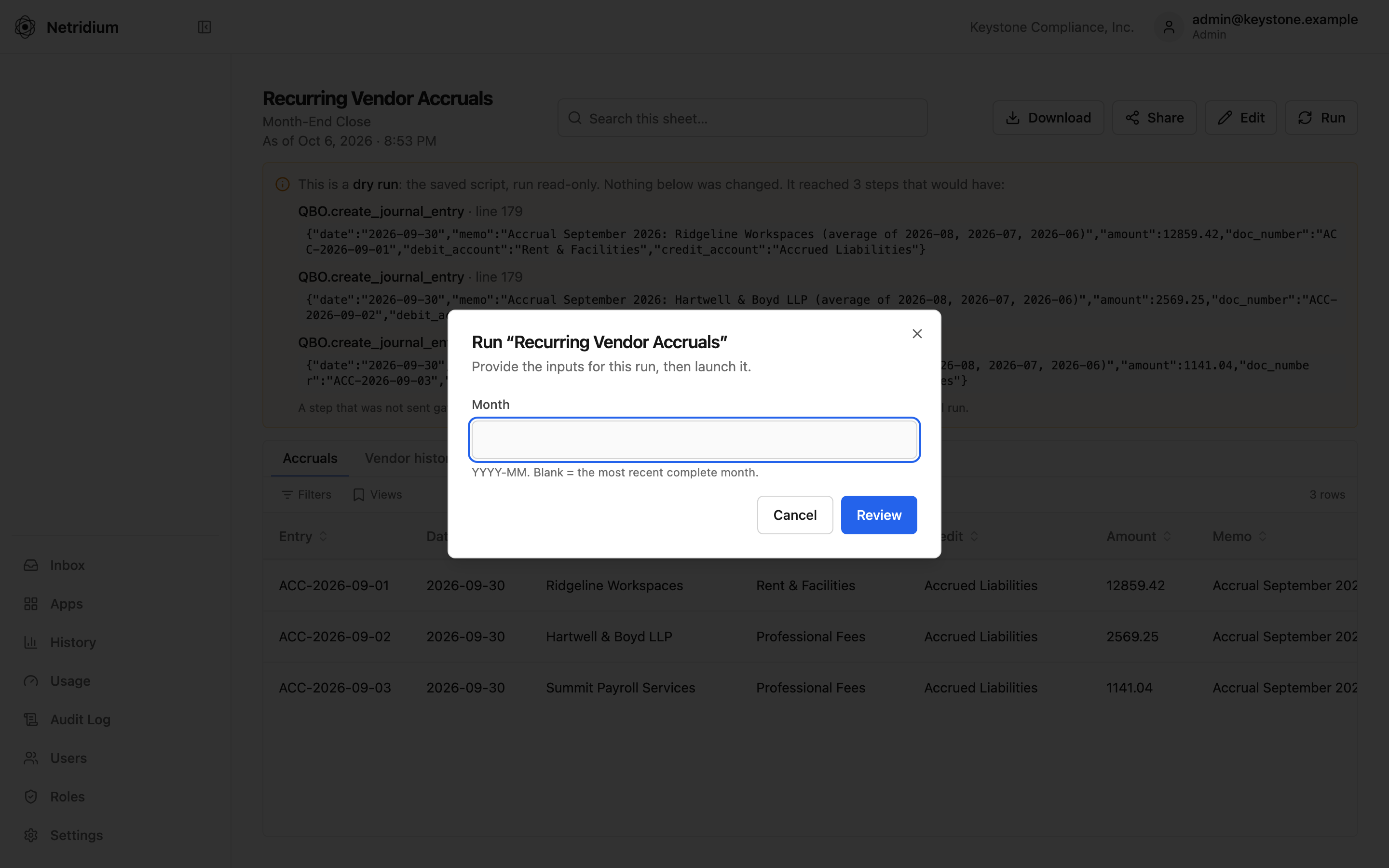This screenshot has width=1389, height=868.
Task: Click the Summit Payroll Services cell
Action: (620, 688)
